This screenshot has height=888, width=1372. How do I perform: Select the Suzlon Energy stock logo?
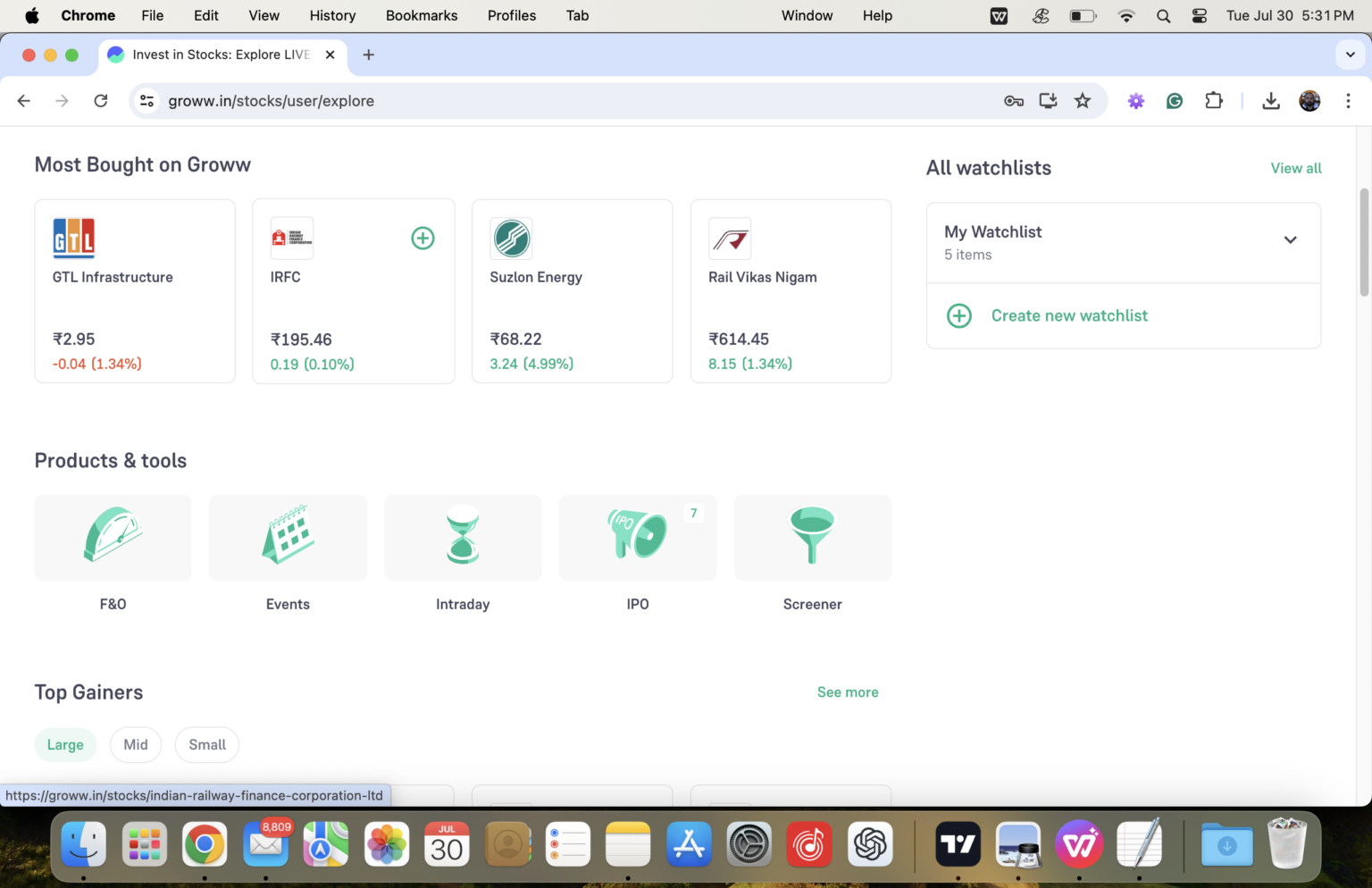(510, 239)
